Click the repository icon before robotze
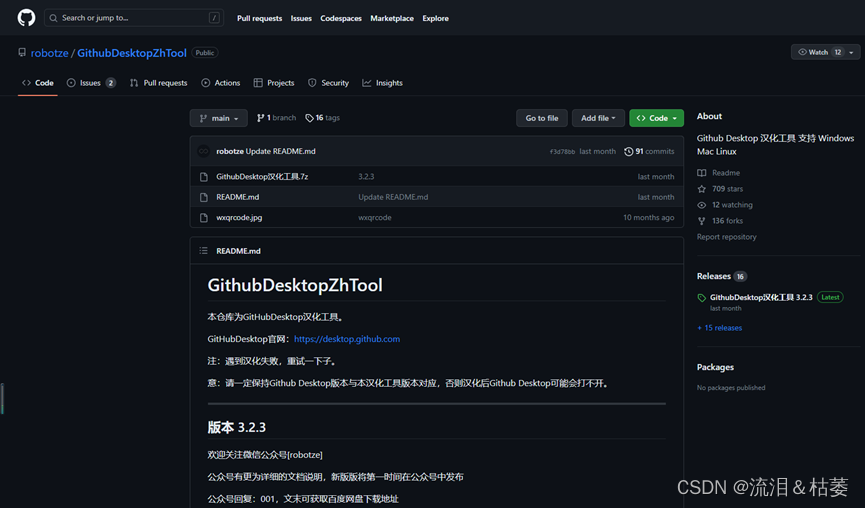 22,52
